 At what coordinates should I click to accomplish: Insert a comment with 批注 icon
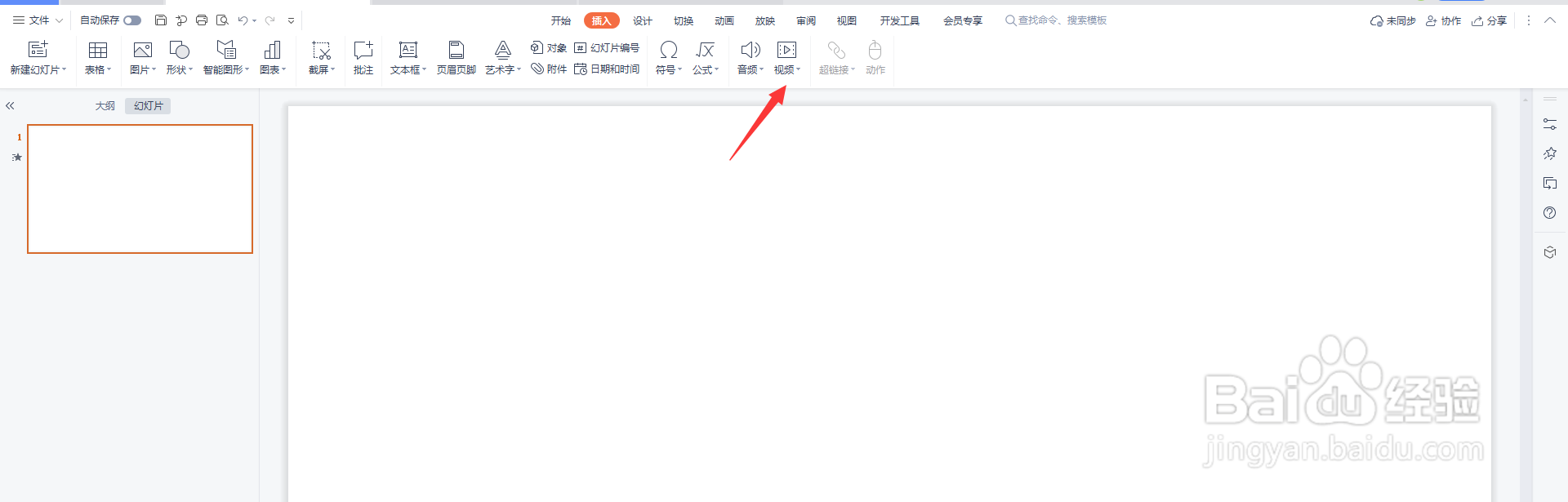tap(363, 50)
